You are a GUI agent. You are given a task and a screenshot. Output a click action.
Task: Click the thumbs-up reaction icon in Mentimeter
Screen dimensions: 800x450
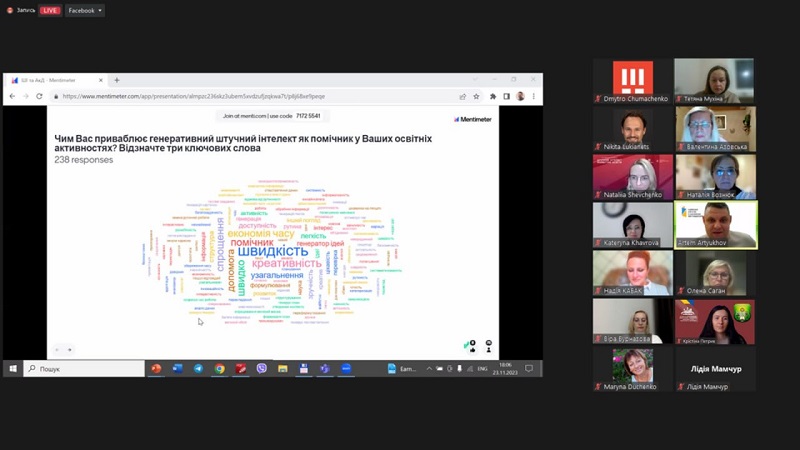470,344
